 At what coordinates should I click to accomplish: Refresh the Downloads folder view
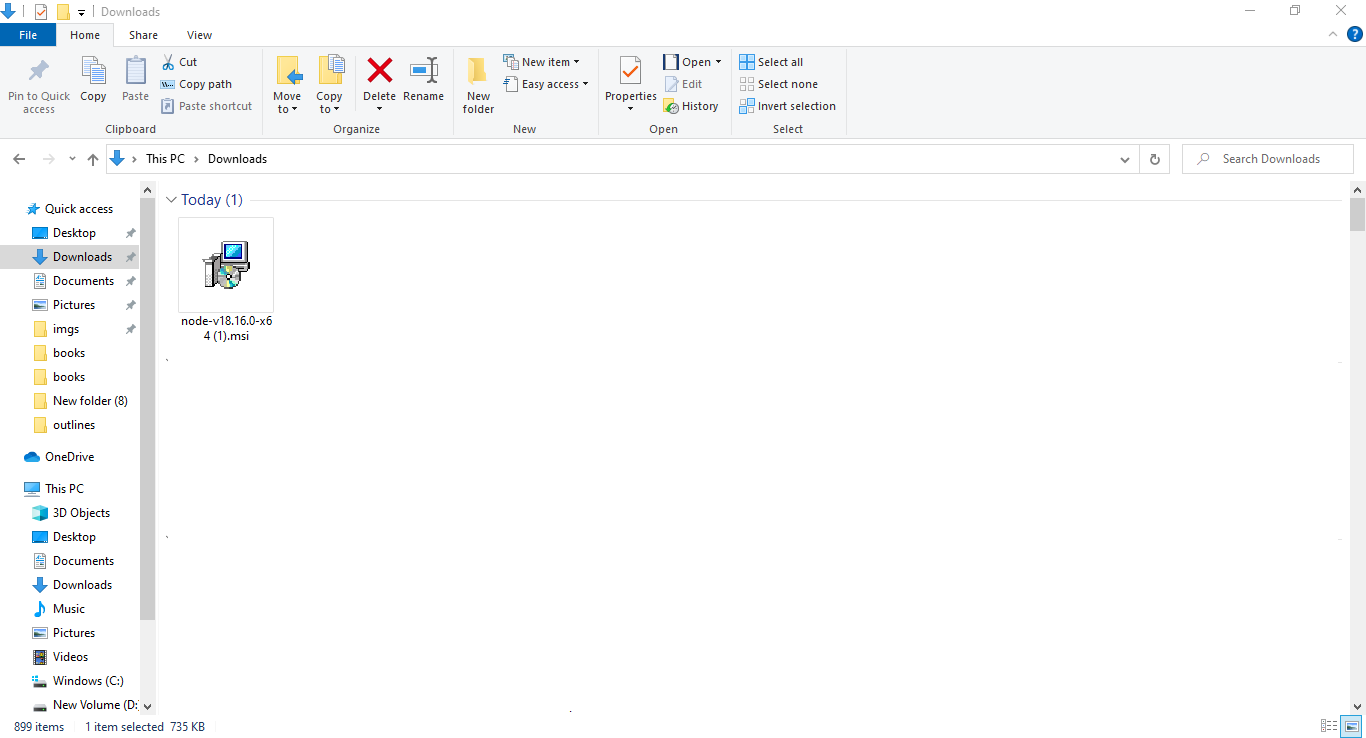[x=1154, y=159]
